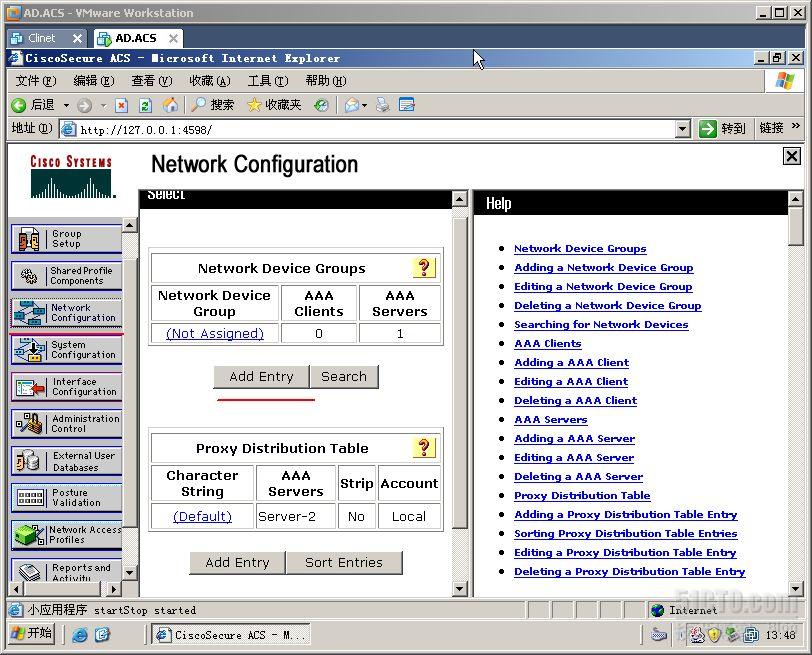Viewport: 812px width, 655px height.
Task: Click the IE History icon
Action: (x=321, y=106)
